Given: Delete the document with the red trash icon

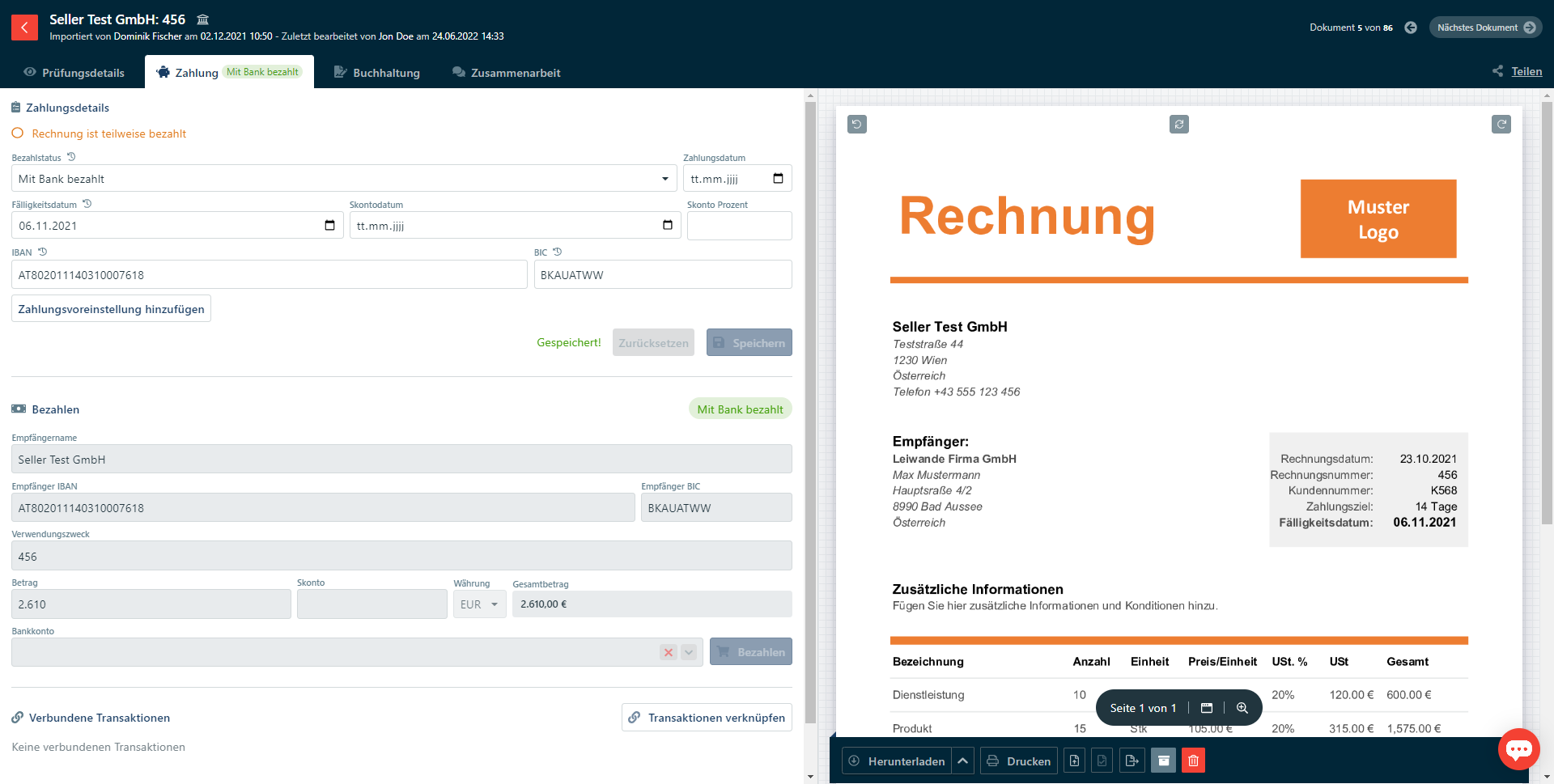Looking at the screenshot, I should (x=1193, y=761).
